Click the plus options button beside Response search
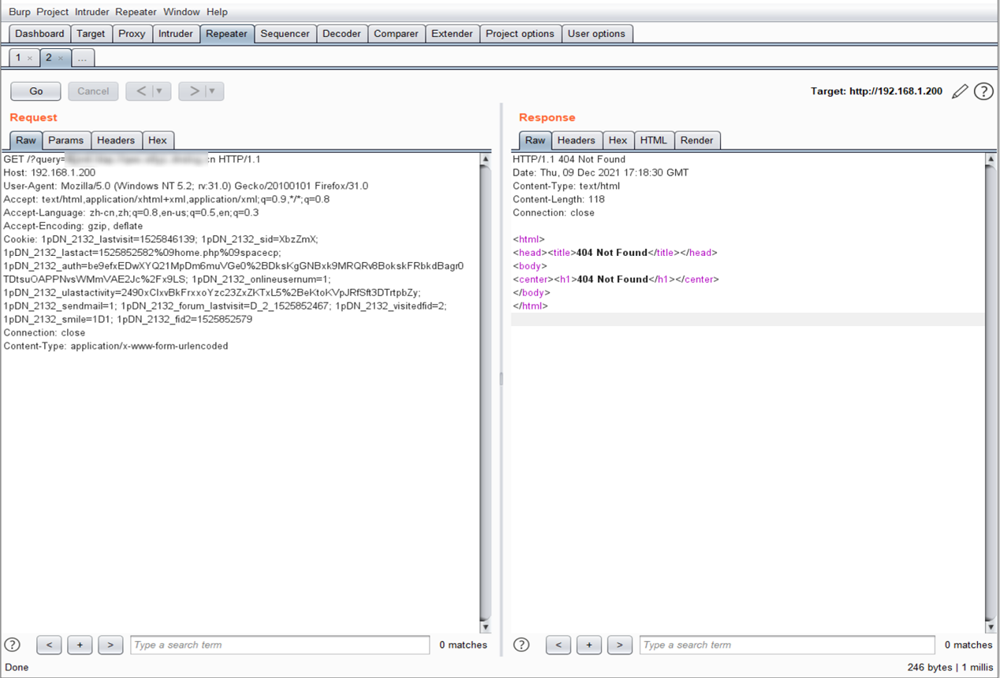 pyautogui.click(x=589, y=645)
